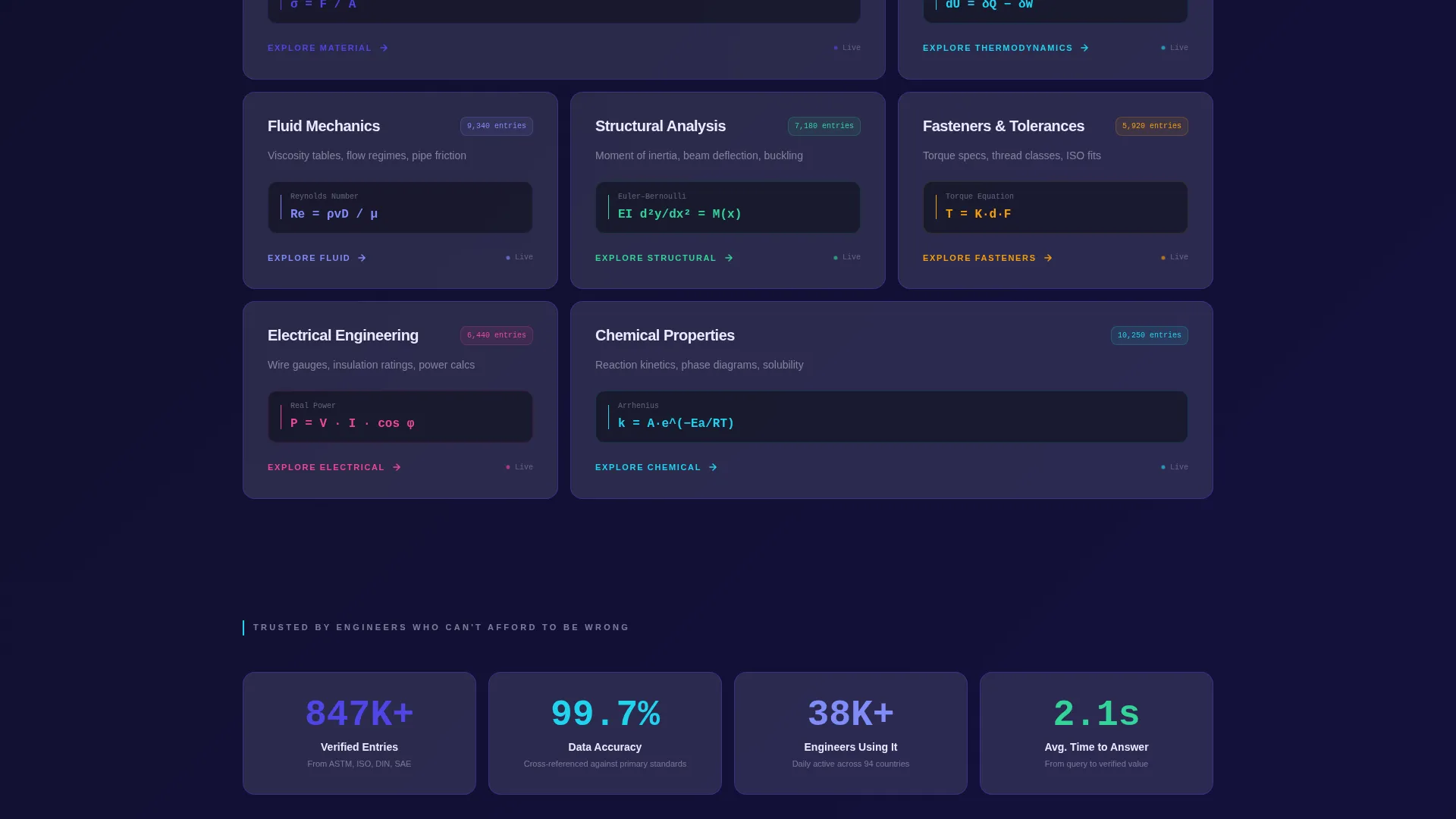Click the Real Power formula box
1456x819 pixels.
(x=400, y=416)
